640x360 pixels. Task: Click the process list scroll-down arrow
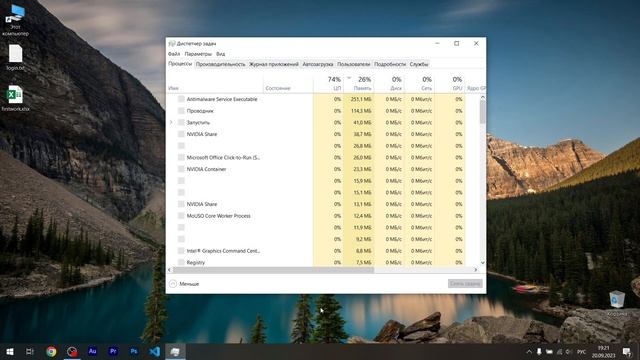click(482, 263)
